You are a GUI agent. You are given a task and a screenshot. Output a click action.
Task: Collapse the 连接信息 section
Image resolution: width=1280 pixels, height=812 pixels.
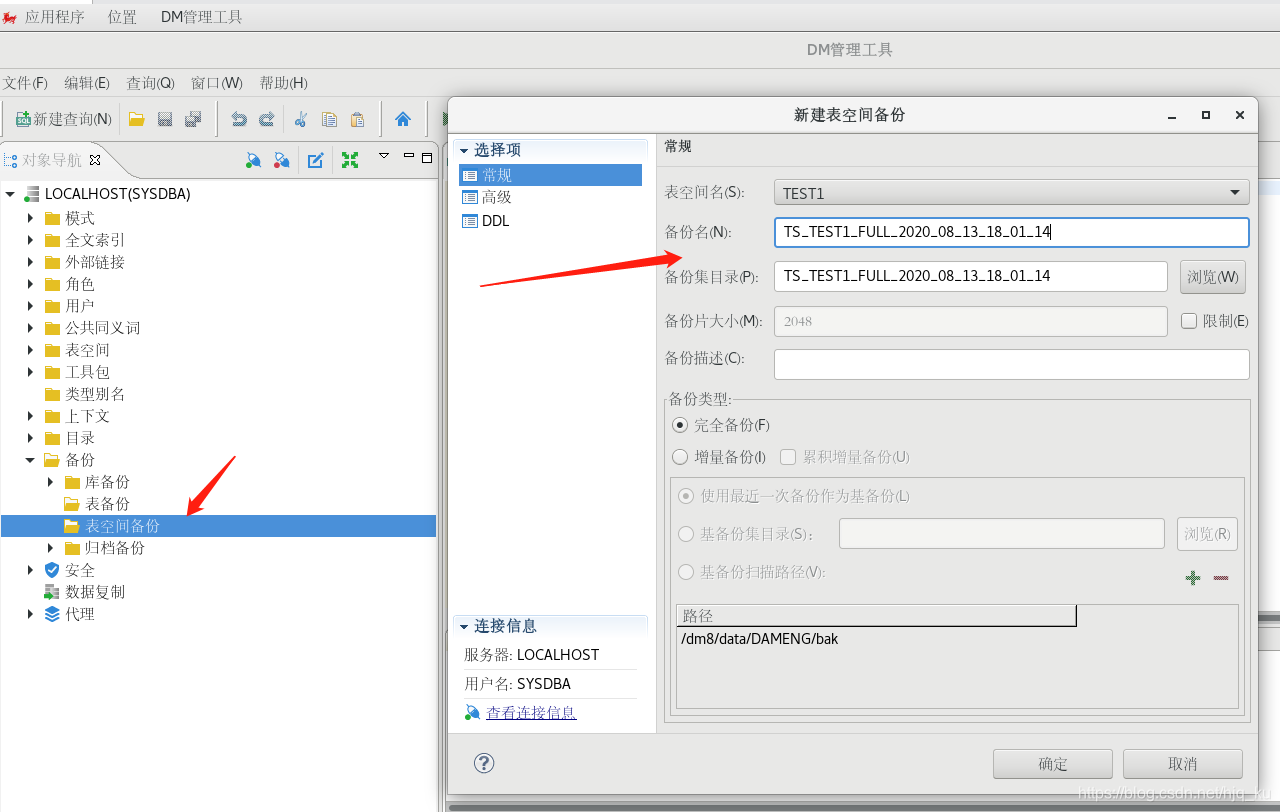pos(464,626)
